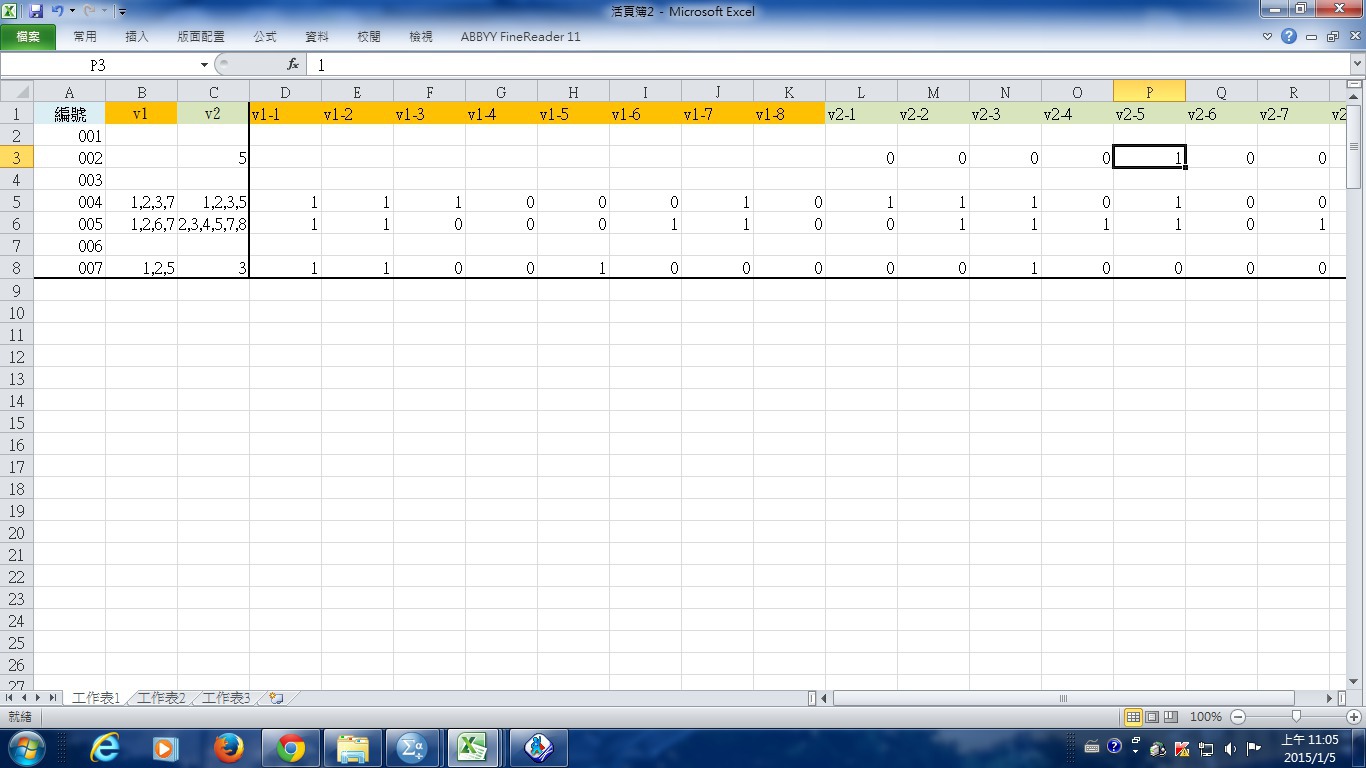Open the 公式 ribbon tab

coord(265,37)
